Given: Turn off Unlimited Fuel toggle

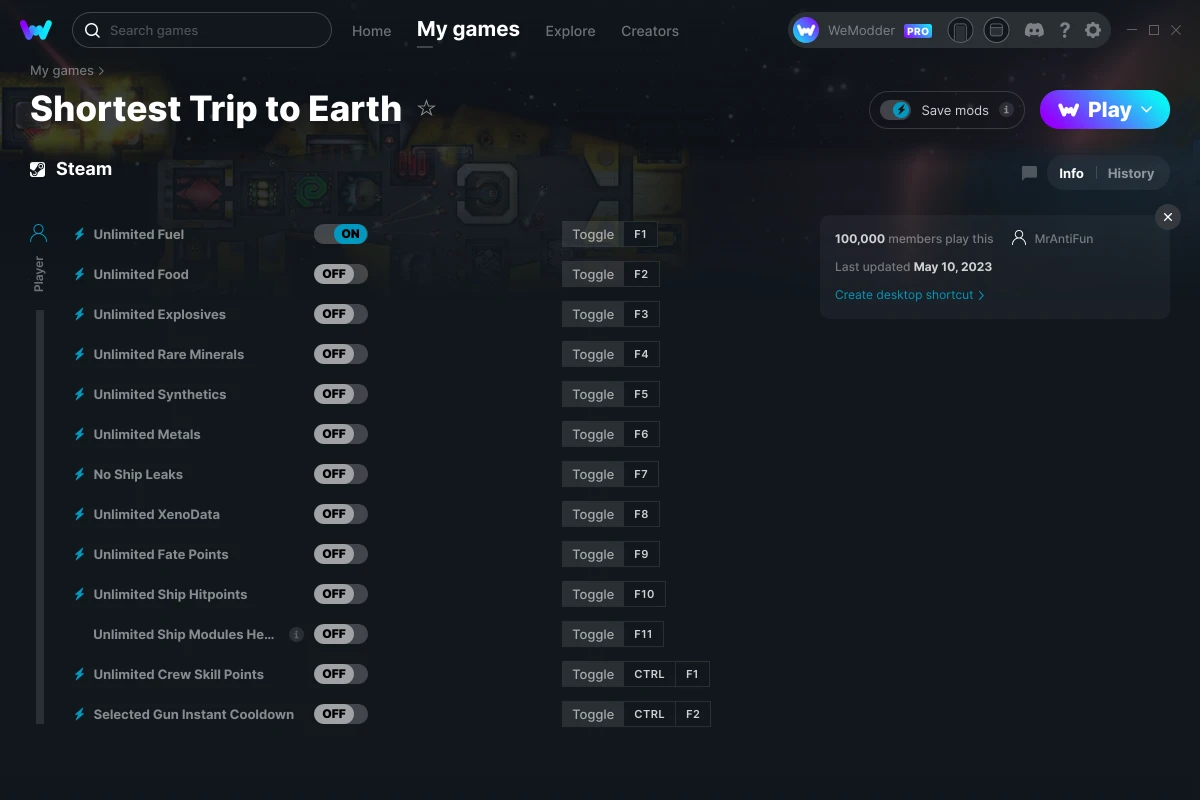Looking at the screenshot, I should click(341, 234).
